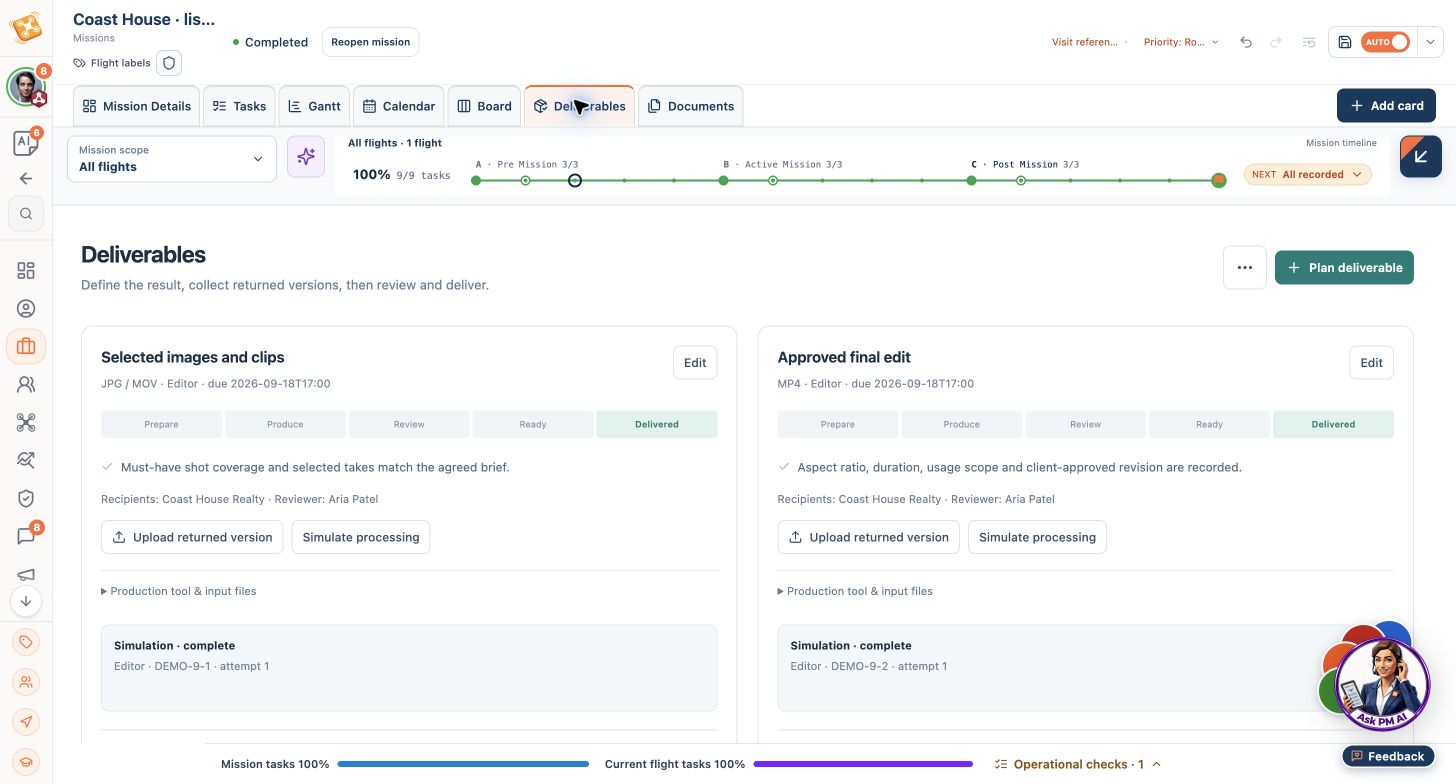The width and height of the screenshot is (1456, 784).
Task: Click the save disk icon
Action: click(1345, 42)
